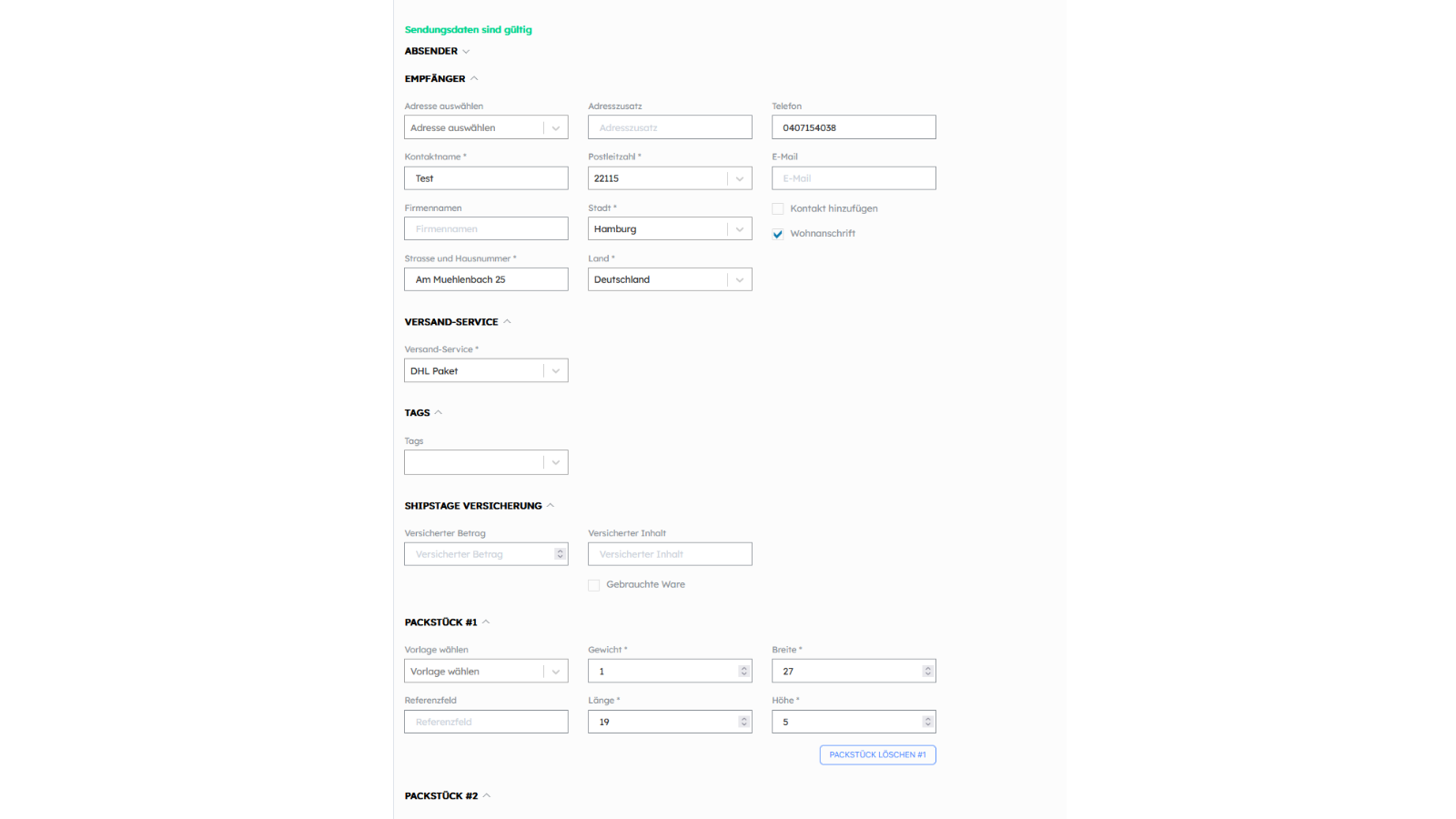This screenshot has width=1456, height=819.
Task: Enable the Kontakt hinzufügen checkbox
Action: coord(778,208)
